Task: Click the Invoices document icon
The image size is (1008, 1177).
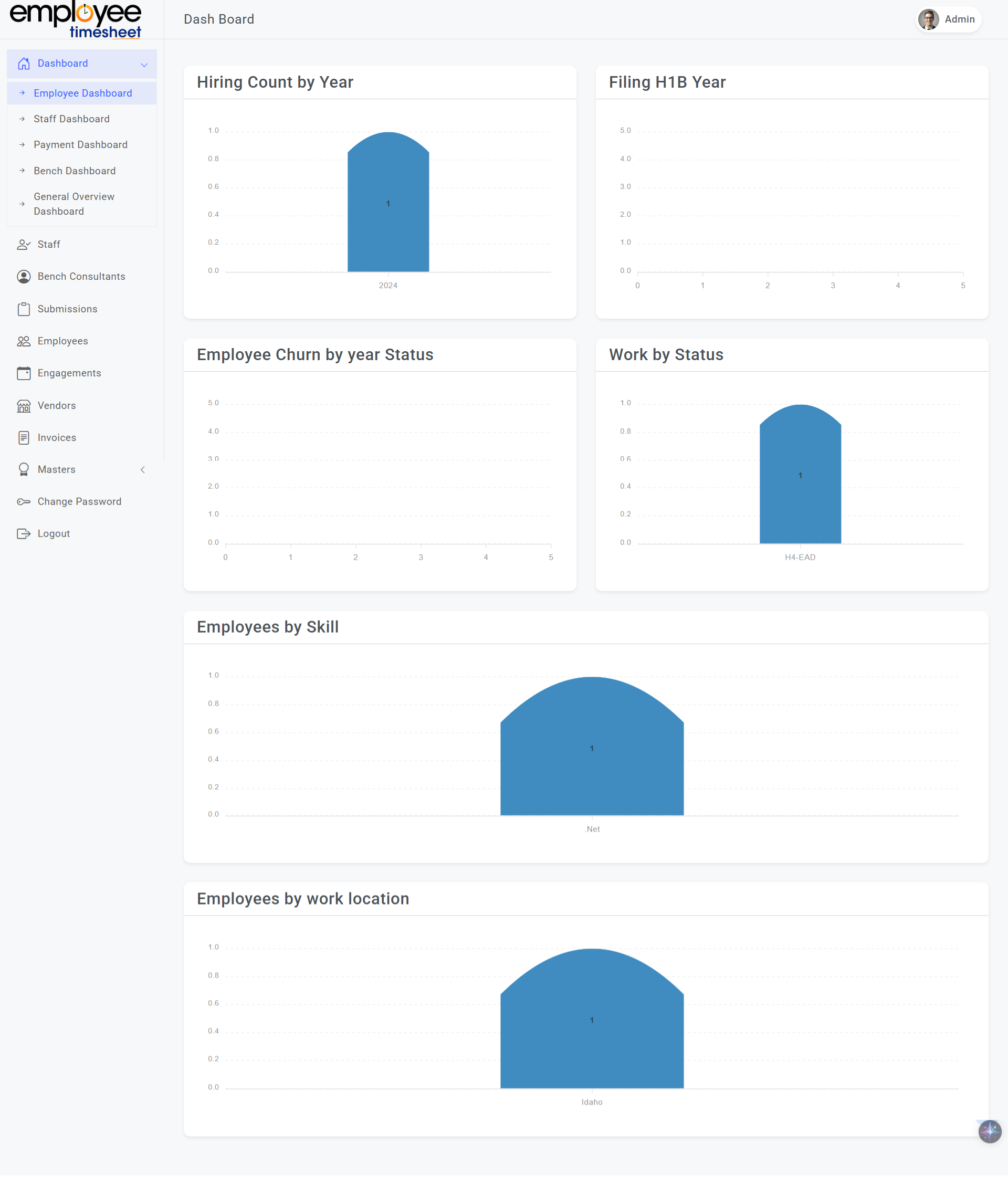Action: (23, 437)
